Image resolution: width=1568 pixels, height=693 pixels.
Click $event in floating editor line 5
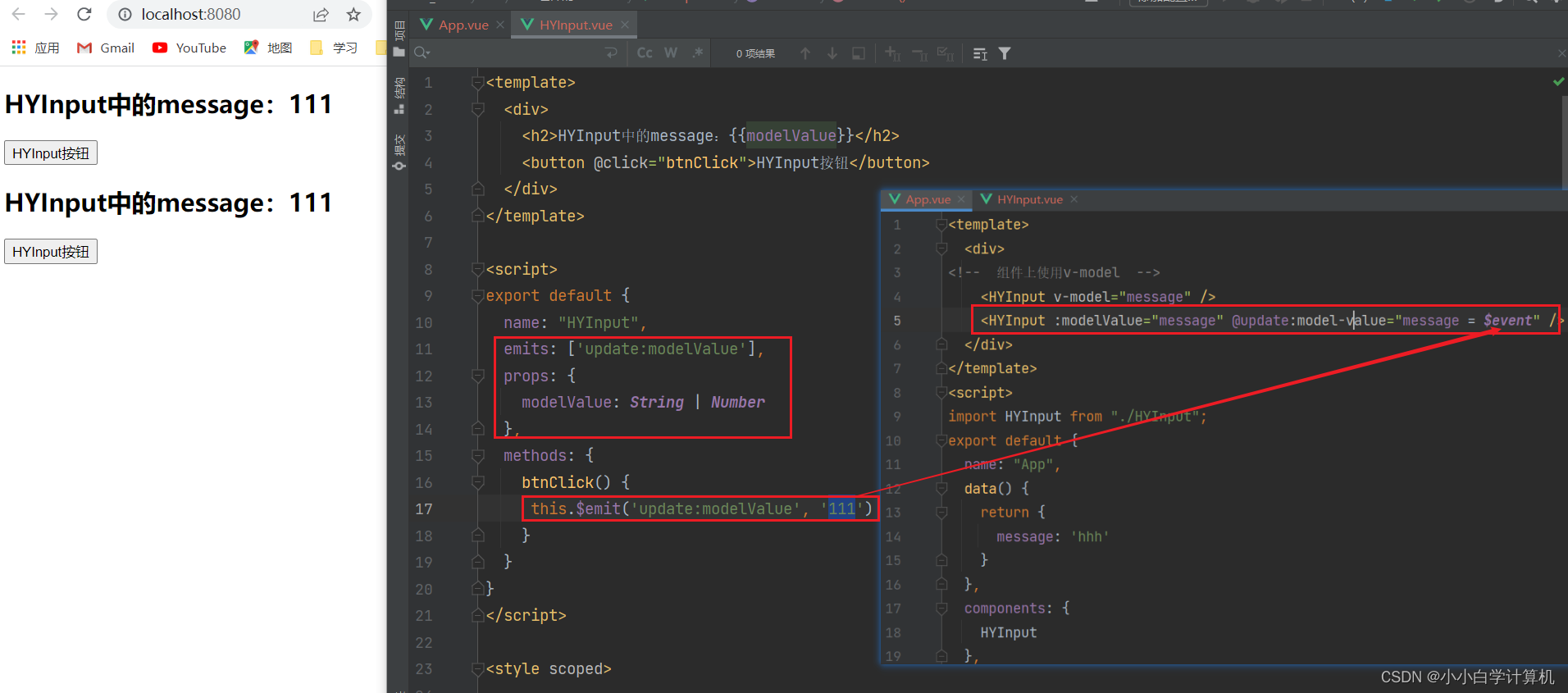coord(1507,321)
